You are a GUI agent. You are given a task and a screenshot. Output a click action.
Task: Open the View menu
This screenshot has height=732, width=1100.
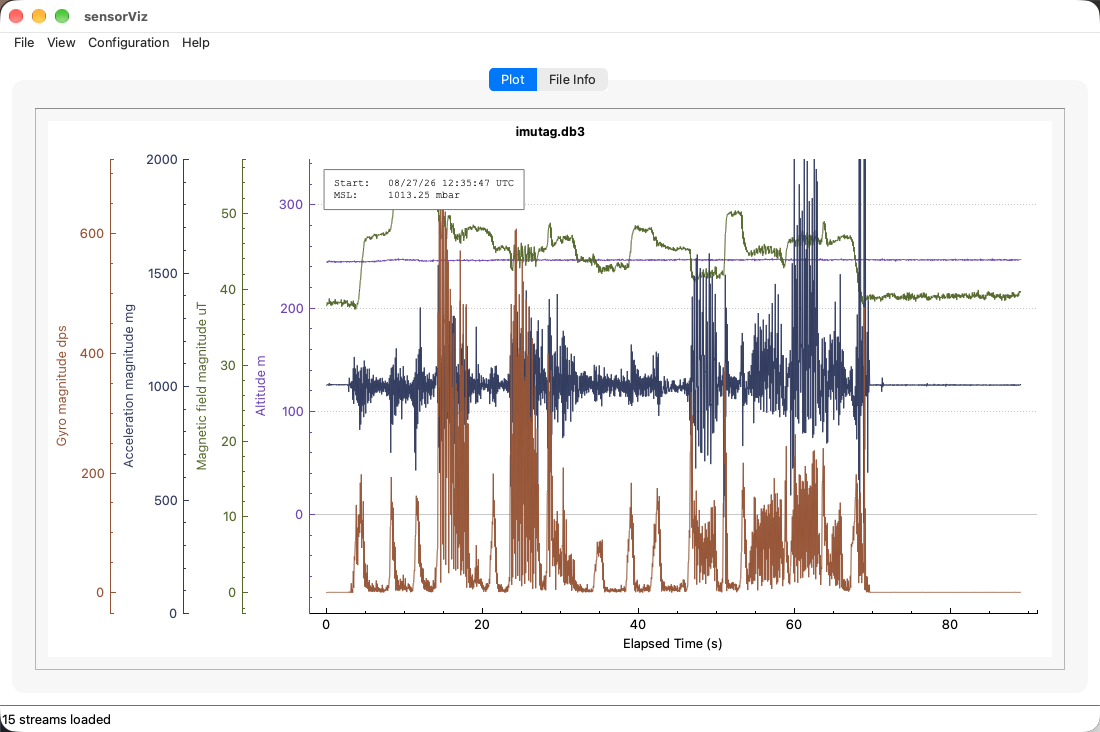point(61,42)
